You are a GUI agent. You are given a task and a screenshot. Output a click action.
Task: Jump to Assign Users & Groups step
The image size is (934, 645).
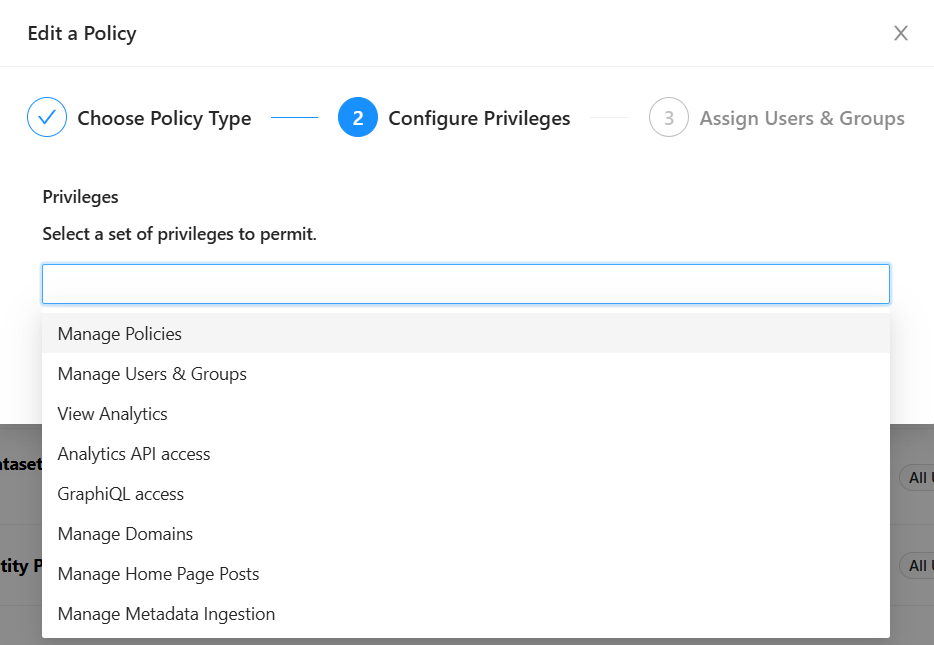[801, 118]
